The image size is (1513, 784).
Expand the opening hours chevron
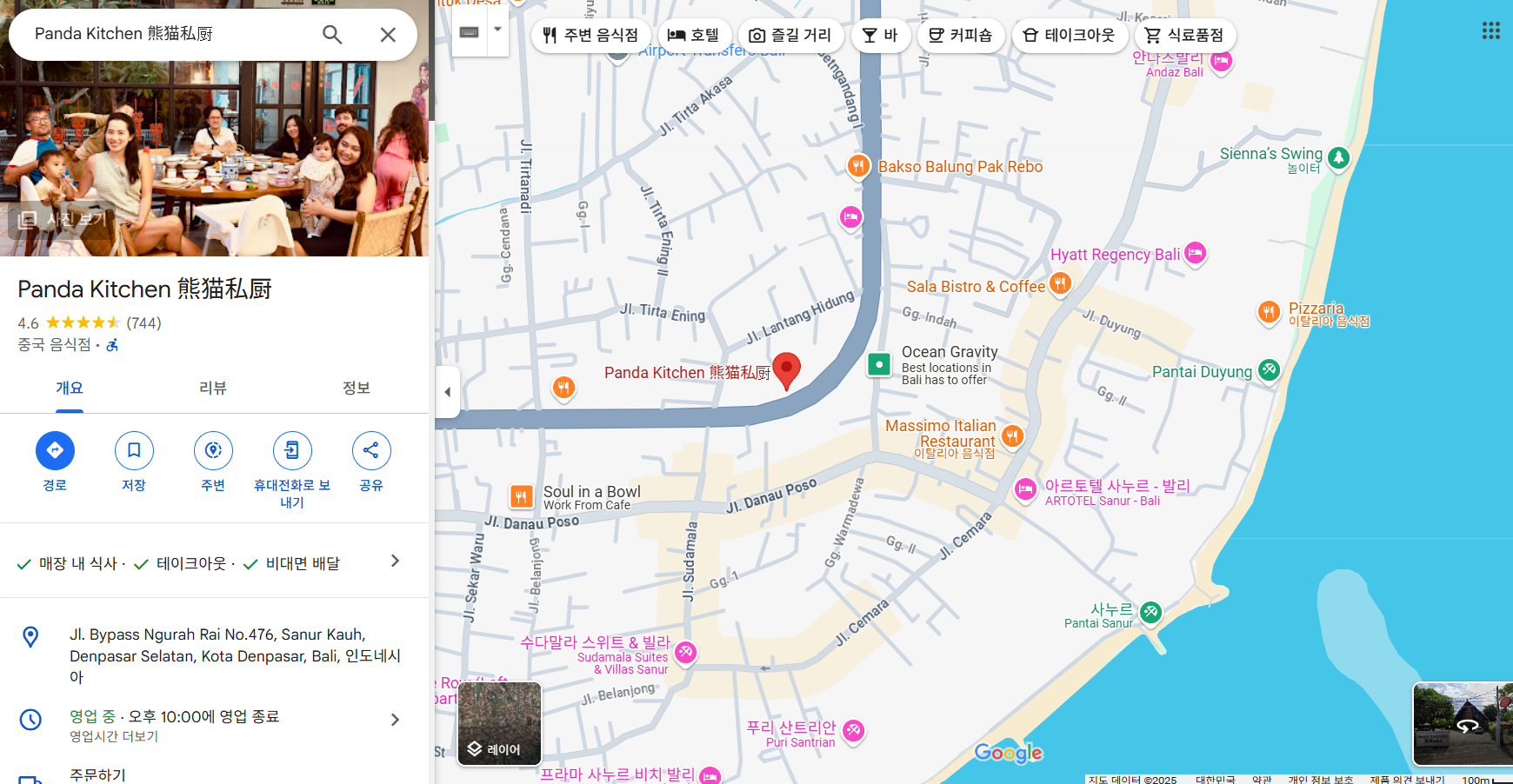(396, 720)
